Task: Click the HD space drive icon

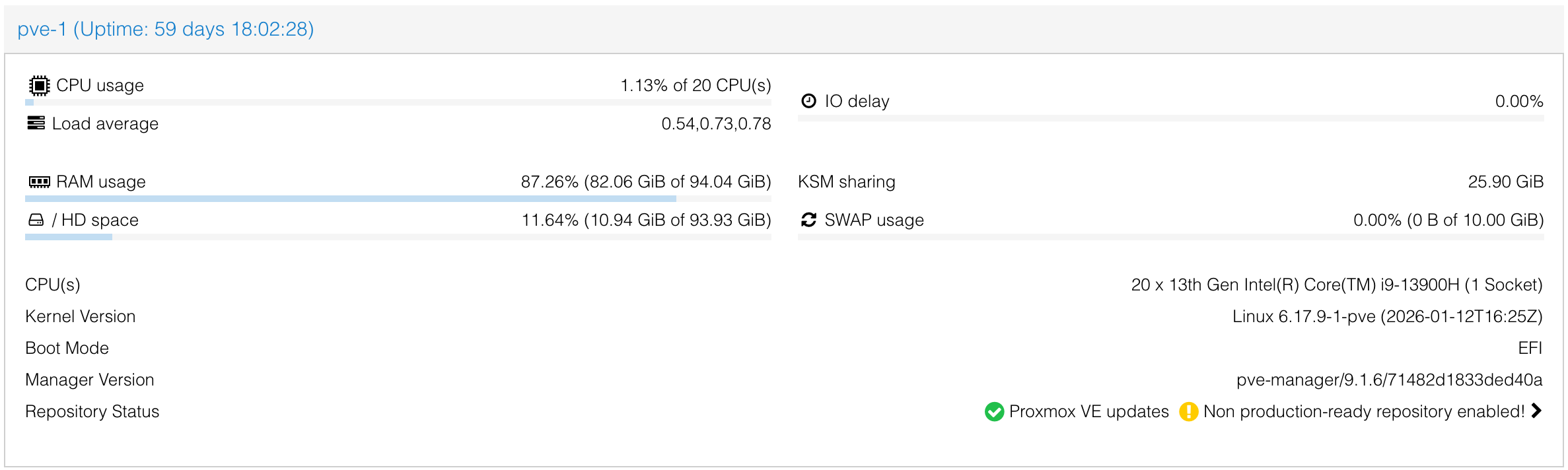Action: point(36,220)
